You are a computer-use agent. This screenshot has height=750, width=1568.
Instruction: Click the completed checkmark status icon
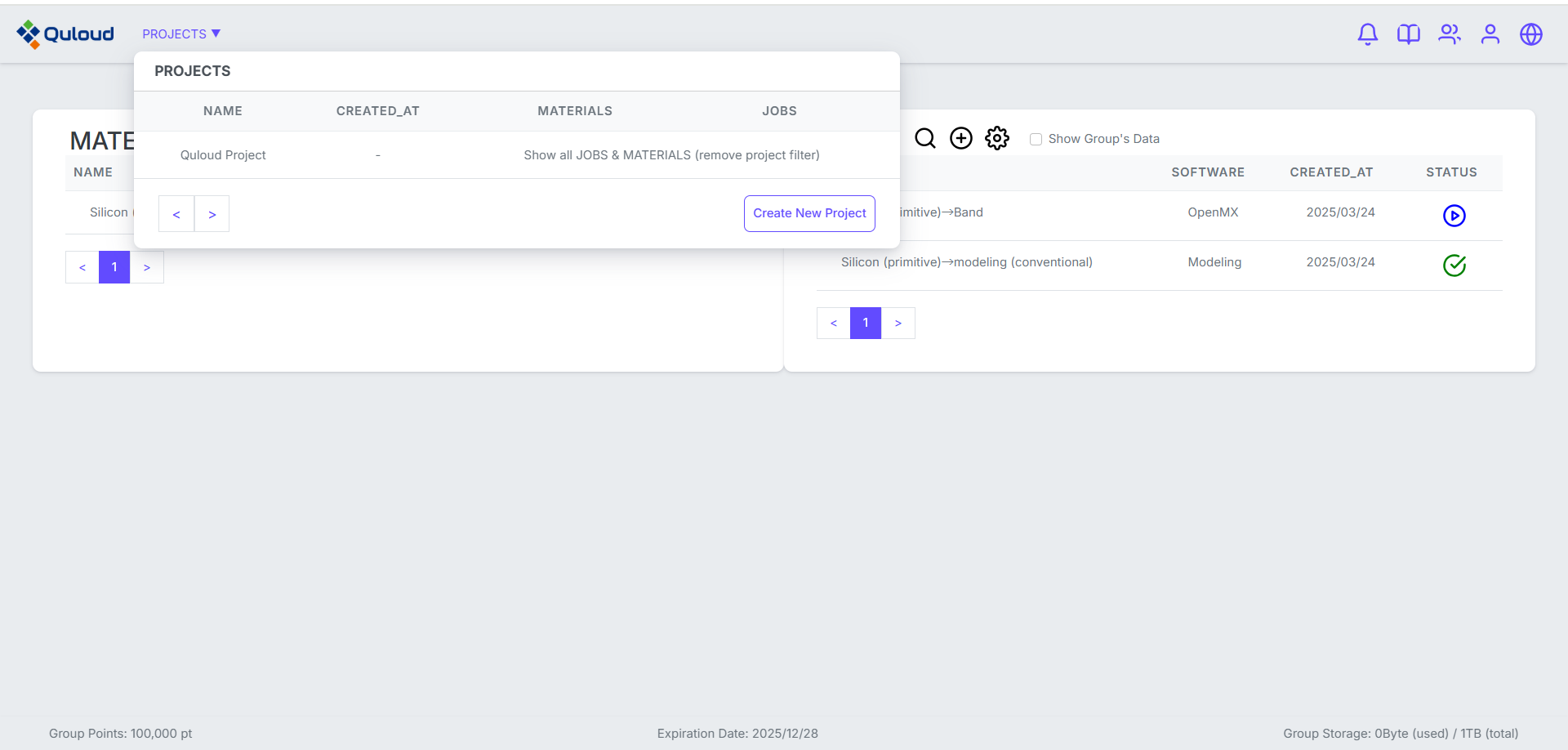[x=1454, y=266]
